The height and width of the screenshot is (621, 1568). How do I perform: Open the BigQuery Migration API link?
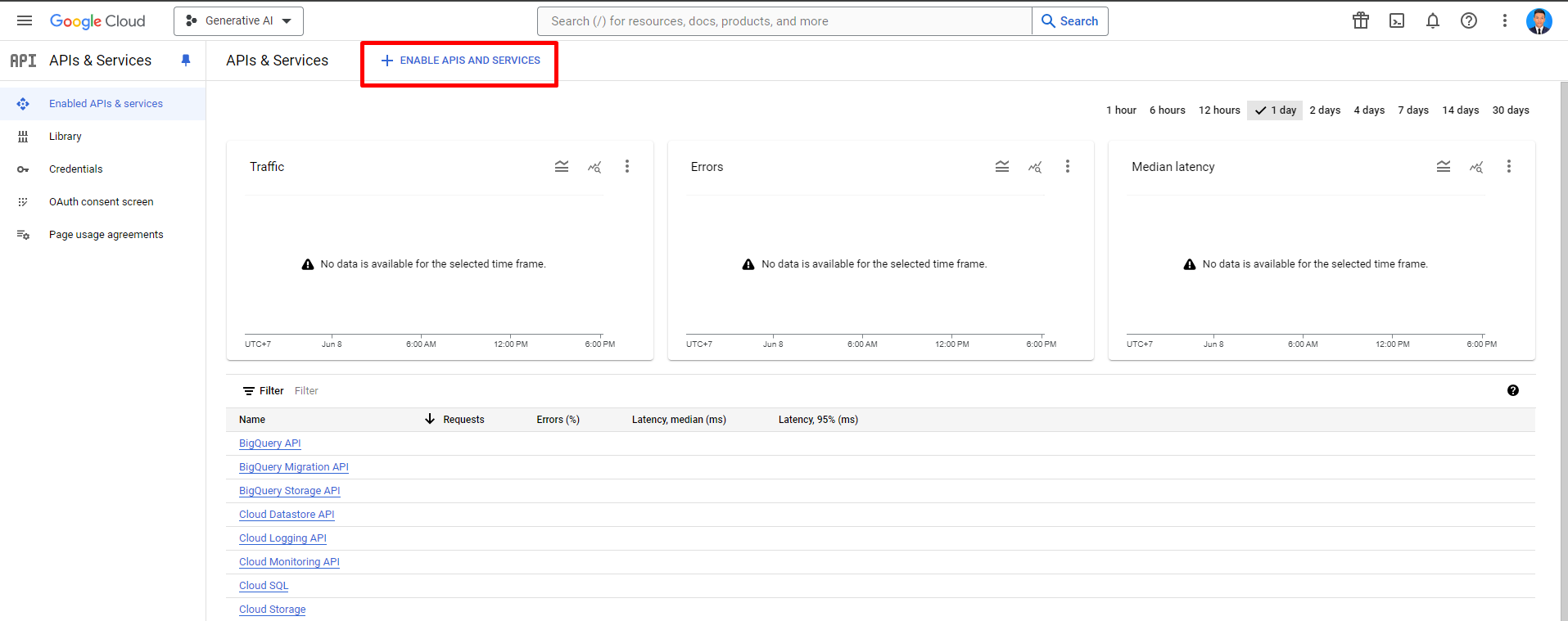[x=294, y=467]
